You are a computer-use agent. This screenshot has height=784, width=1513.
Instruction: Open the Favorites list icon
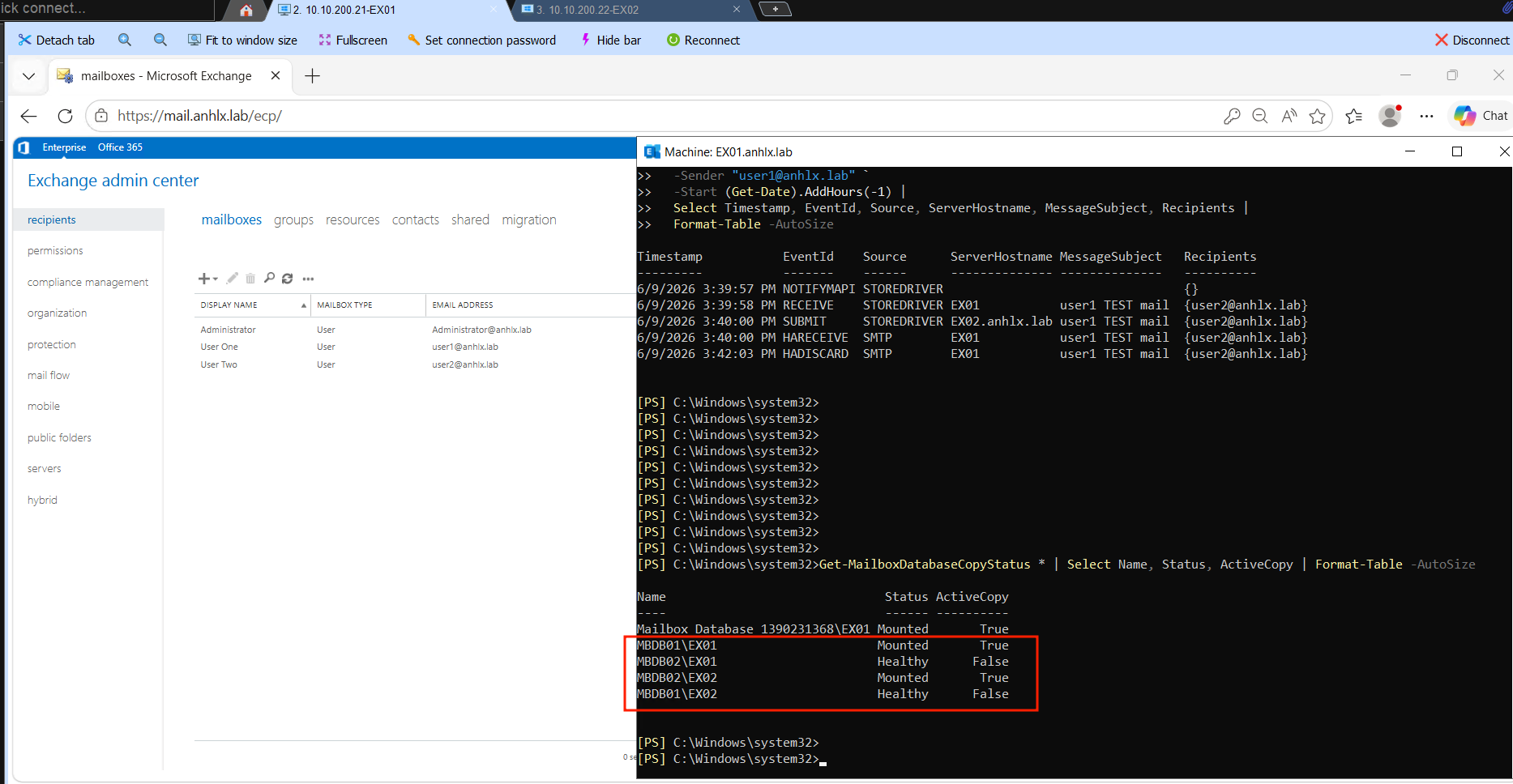click(1354, 116)
